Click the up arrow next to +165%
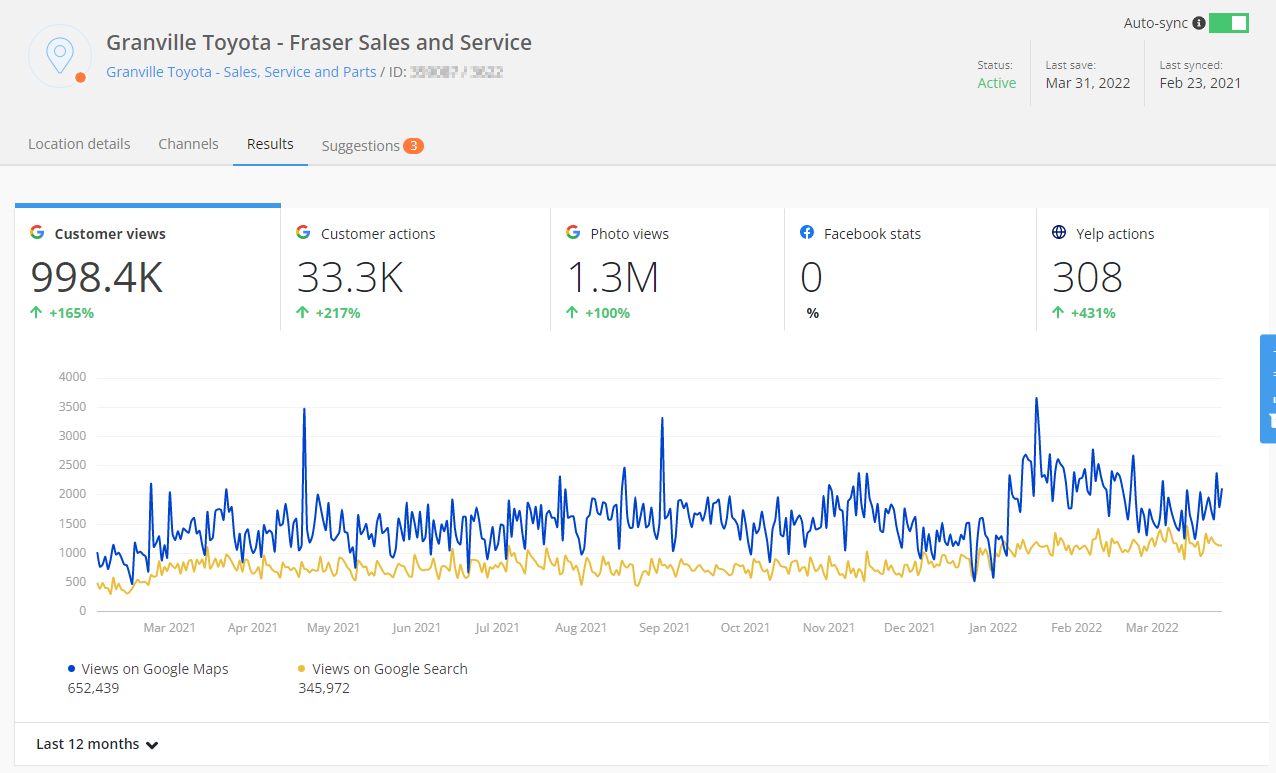This screenshot has height=773, width=1276. pos(37,313)
